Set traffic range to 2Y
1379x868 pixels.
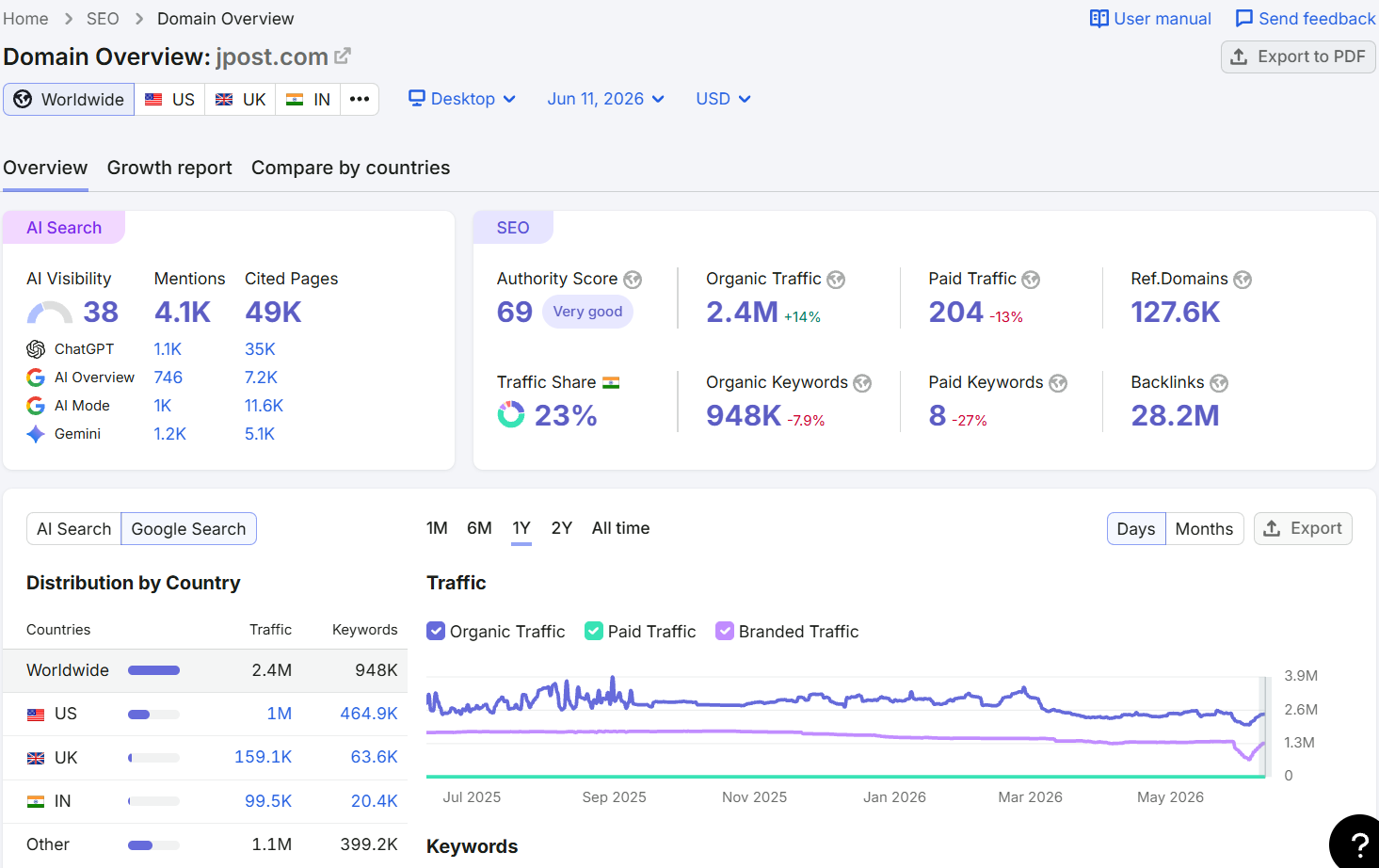(x=562, y=528)
